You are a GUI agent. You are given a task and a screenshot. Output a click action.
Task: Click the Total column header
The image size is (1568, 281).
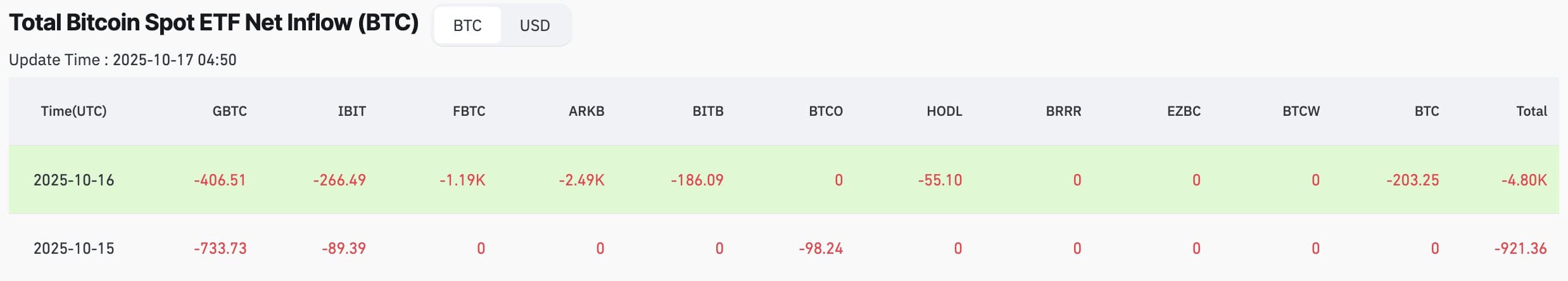click(x=1531, y=111)
